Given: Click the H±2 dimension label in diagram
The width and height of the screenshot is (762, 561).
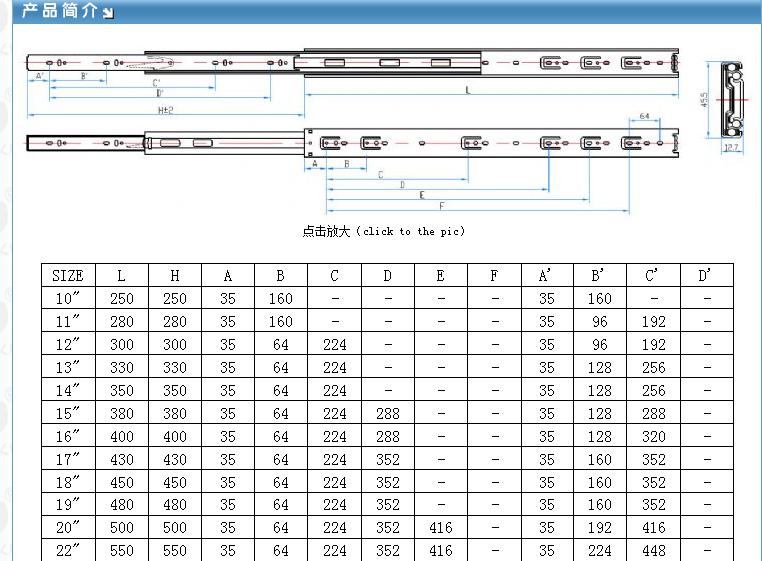Looking at the screenshot, I should coord(166,110).
